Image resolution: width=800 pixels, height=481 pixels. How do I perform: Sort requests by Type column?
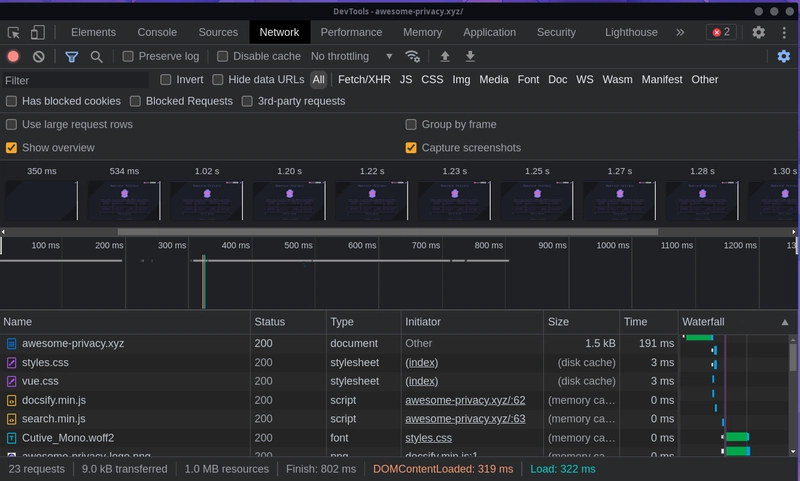tap(364, 322)
